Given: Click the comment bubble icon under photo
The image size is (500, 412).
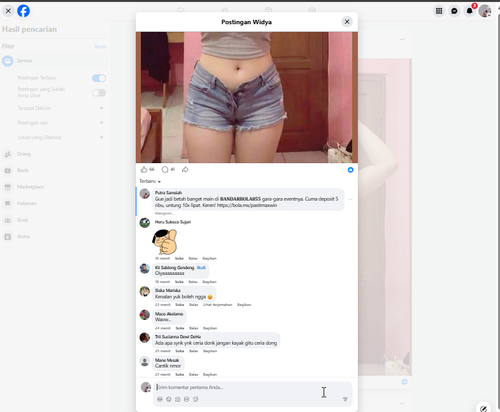Looking at the screenshot, I should point(165,170).
